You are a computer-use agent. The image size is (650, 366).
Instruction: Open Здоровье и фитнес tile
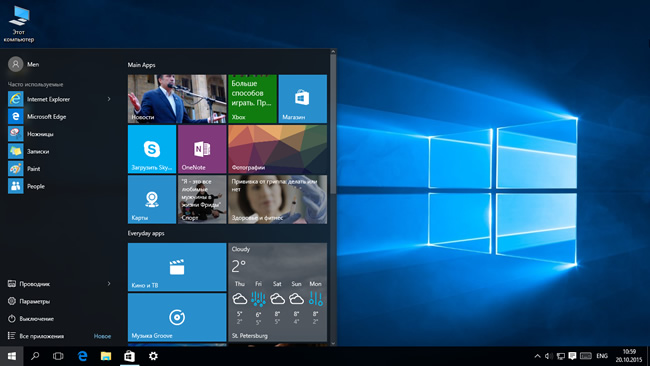pos(277,199)
